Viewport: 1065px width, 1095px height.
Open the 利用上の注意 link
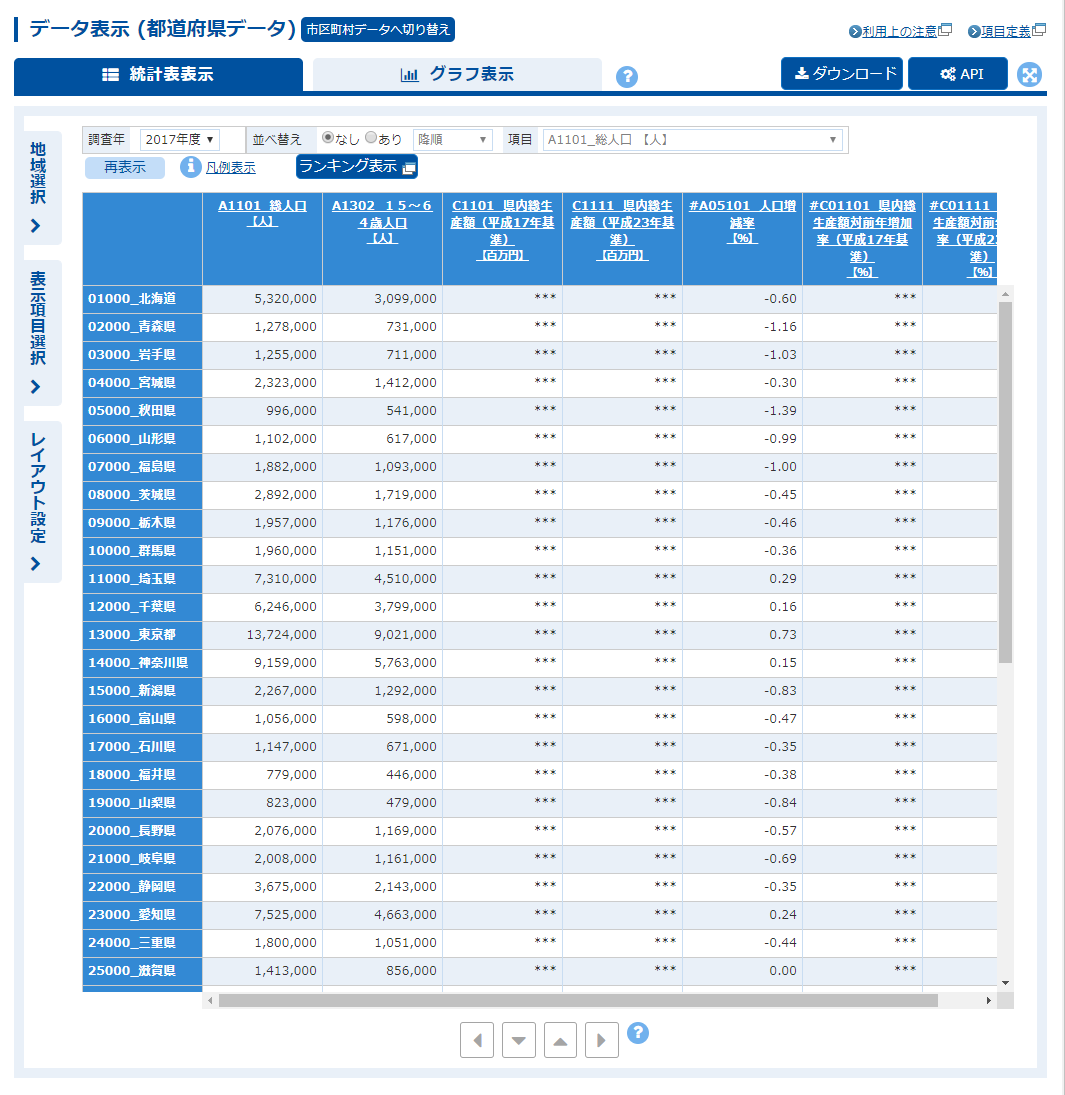899,31
